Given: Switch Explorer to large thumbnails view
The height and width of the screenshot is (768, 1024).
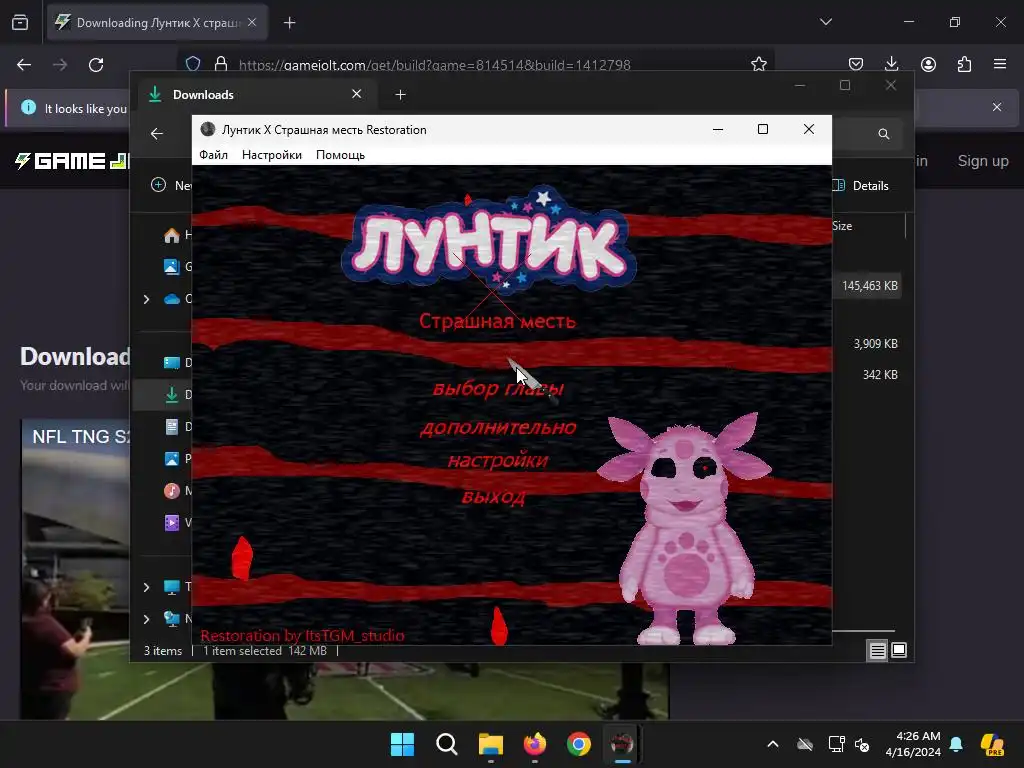Looking at the screenshot, I should tap(899, 650).
